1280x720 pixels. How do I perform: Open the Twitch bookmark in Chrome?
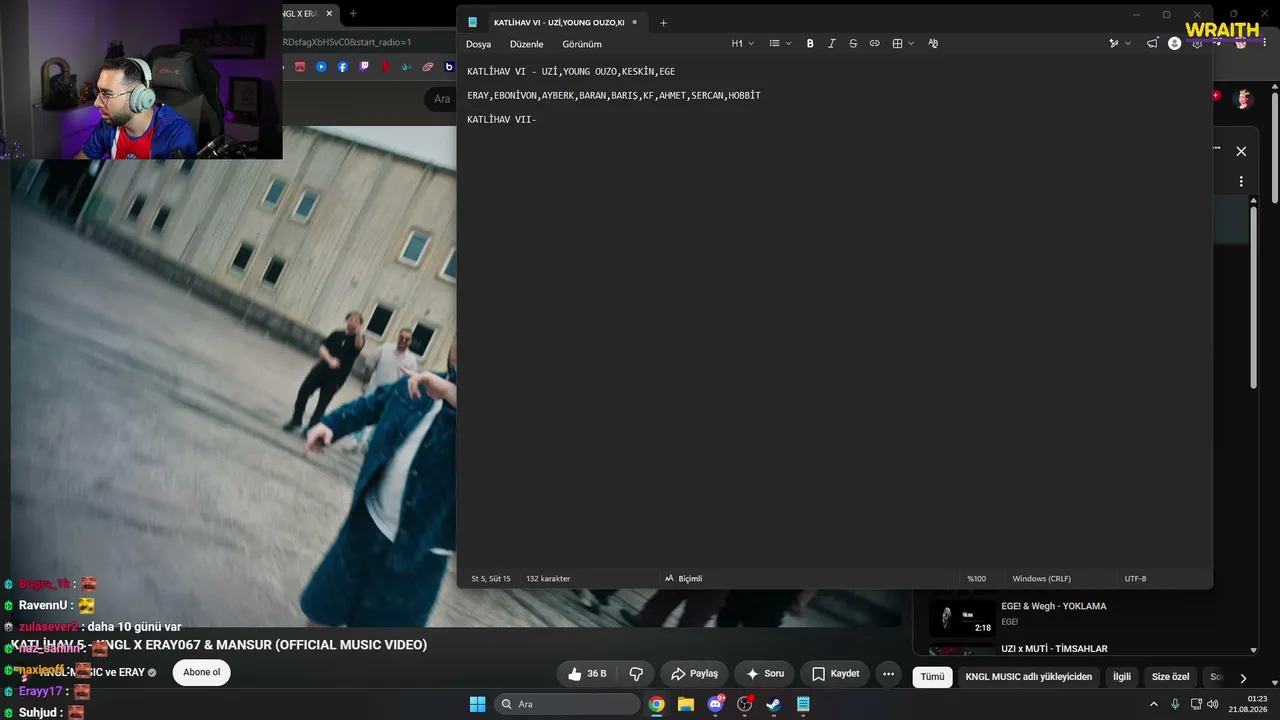point(364,67)
